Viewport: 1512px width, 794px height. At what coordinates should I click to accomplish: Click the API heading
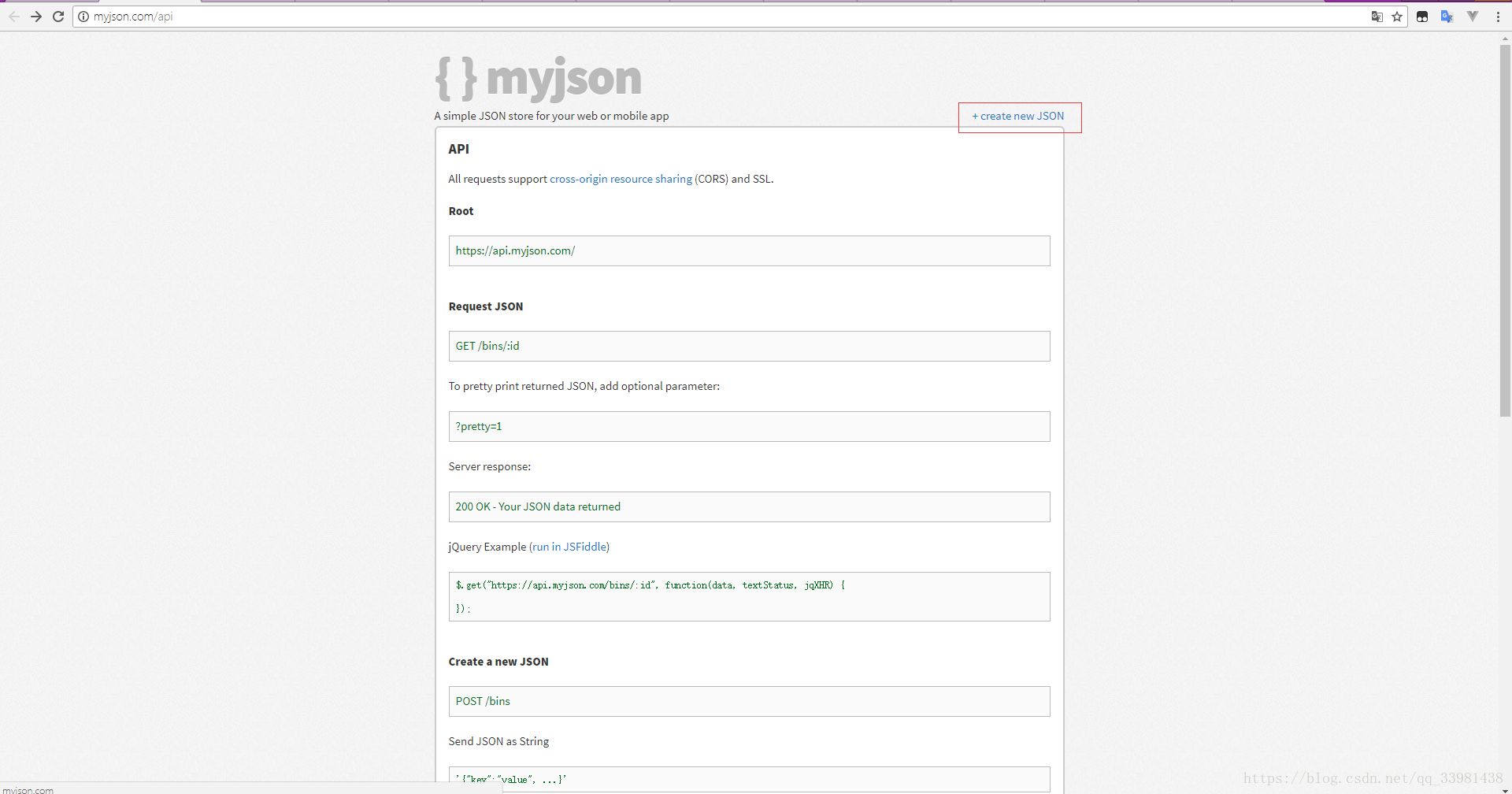(x=458, y=149)
